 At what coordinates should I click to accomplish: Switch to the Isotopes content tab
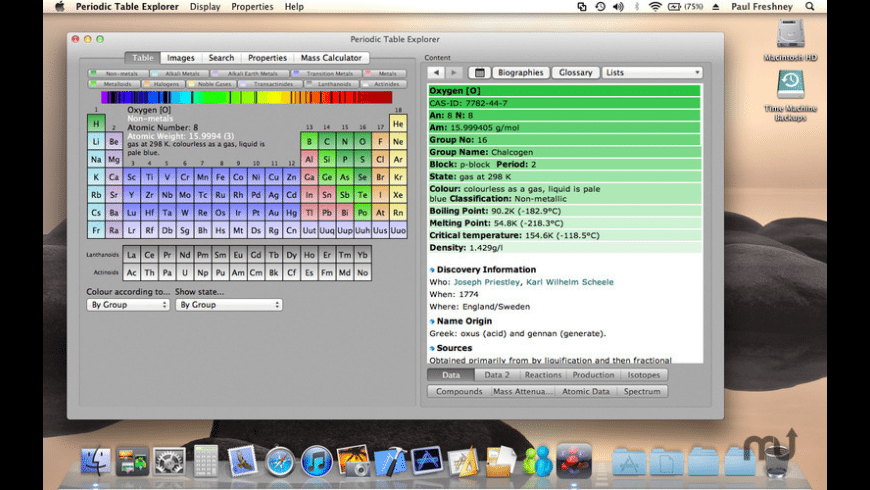click(644, 375)
